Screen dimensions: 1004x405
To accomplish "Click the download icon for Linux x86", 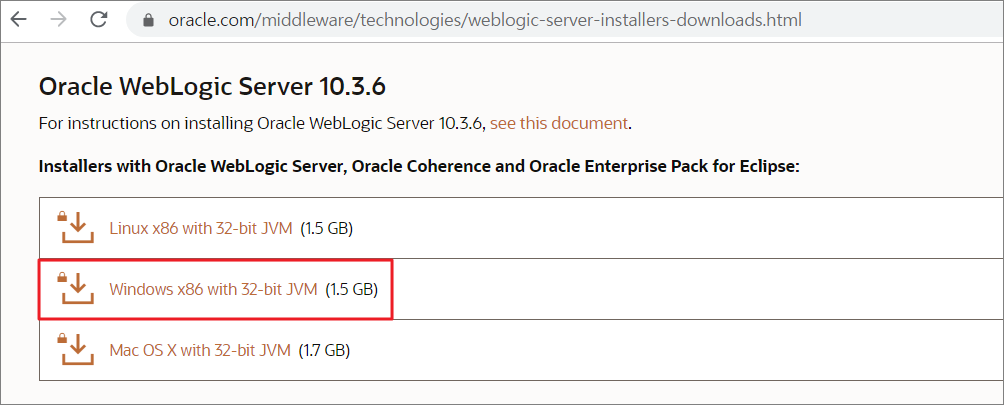I will 77,228.
